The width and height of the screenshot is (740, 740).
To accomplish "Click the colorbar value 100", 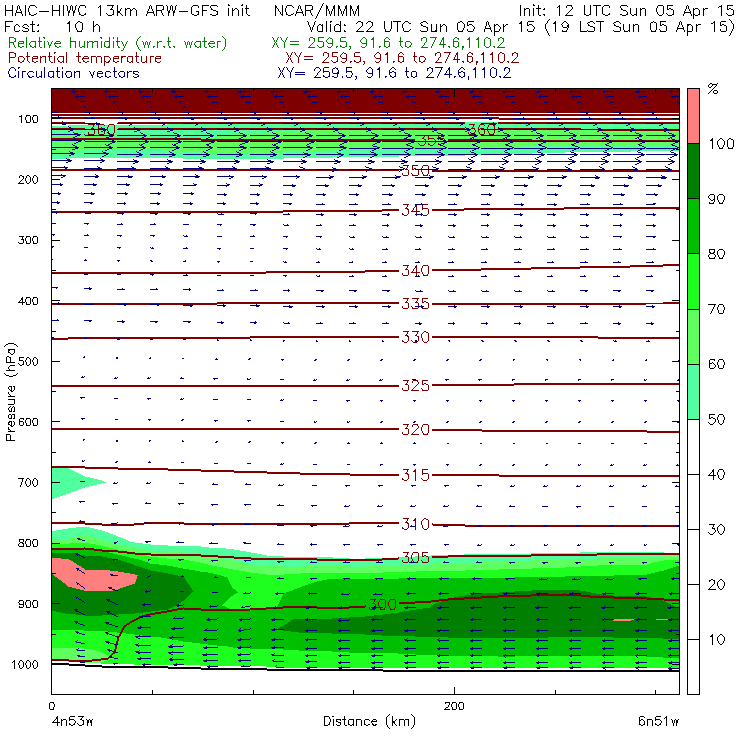I will 721,143.
